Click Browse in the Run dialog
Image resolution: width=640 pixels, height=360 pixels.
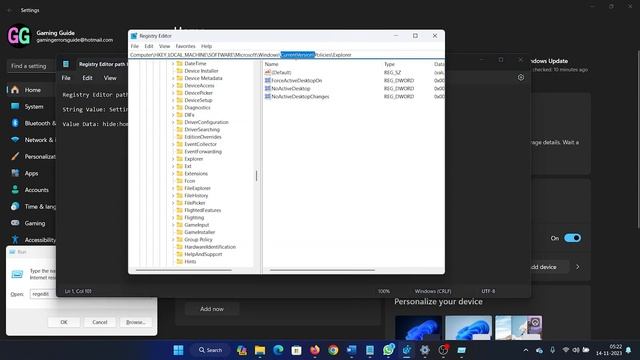pyautogui.click(x=136, y=322)
